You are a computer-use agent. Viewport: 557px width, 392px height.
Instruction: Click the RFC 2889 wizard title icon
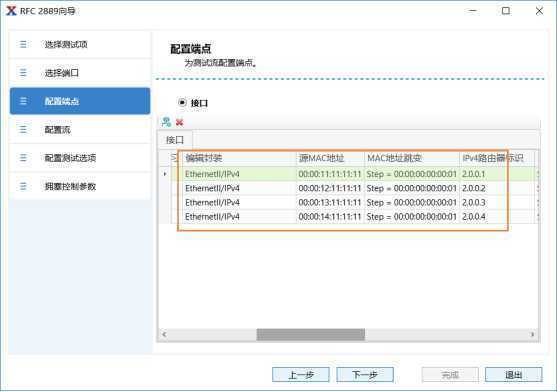click(11, 11)
